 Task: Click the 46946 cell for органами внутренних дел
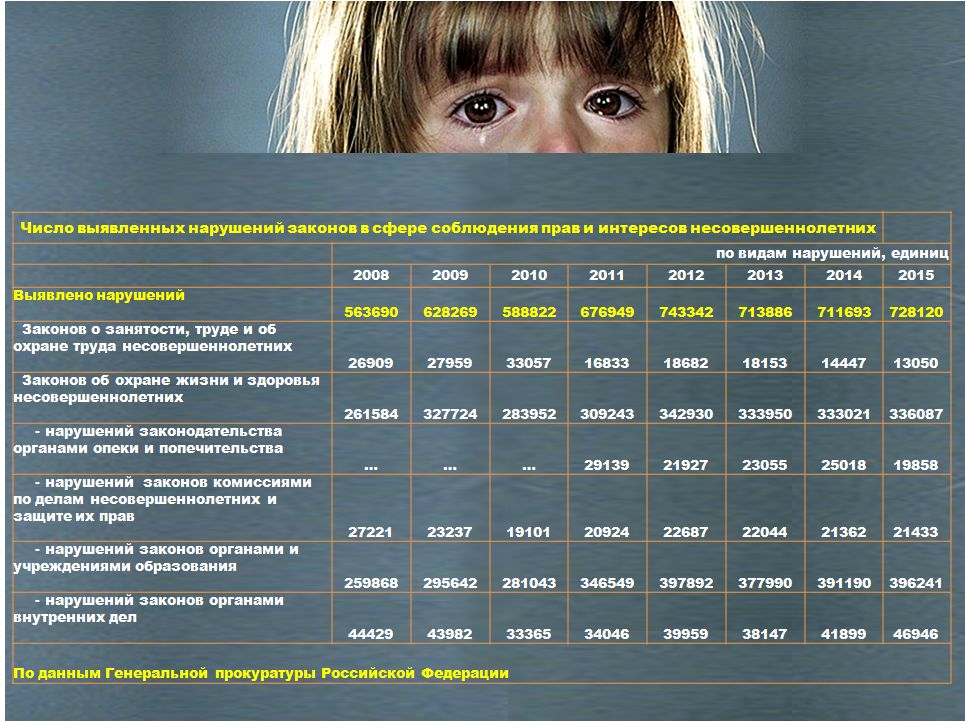tap(915, 634)
